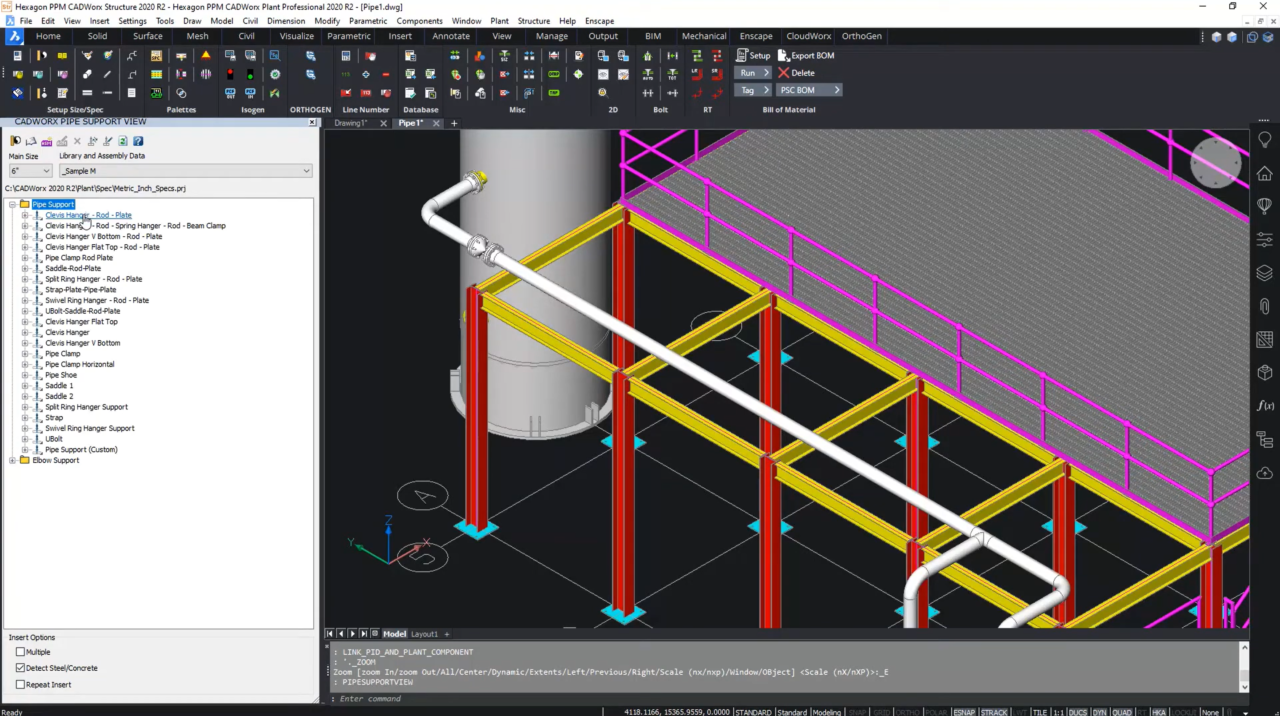This screenshot has width=1280, height=716.
Task: Click the red traffic light Isogen icon
Action: pos(230,74)
